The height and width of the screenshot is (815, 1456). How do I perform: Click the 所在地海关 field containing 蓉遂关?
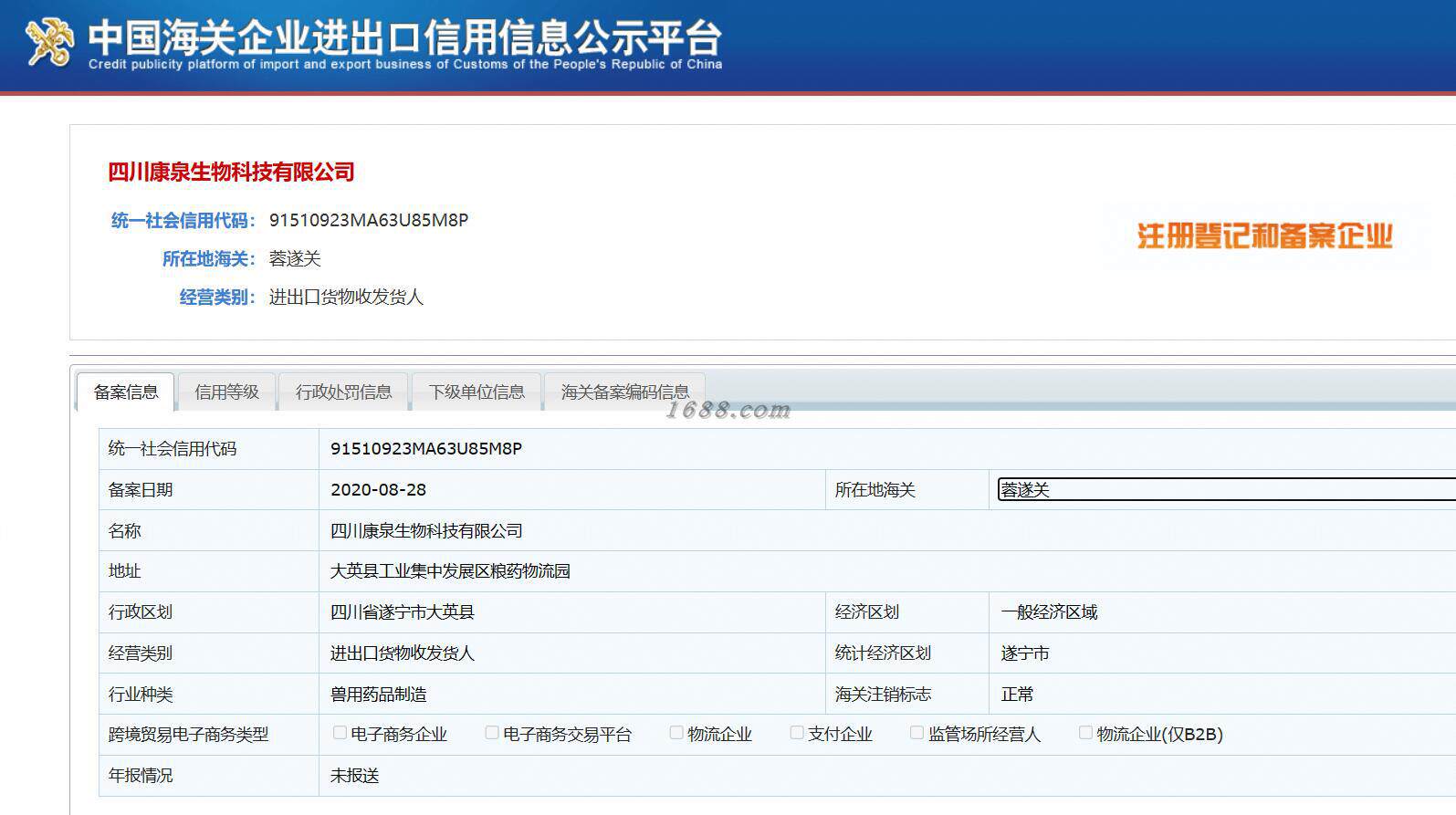tap(1226, 489)
